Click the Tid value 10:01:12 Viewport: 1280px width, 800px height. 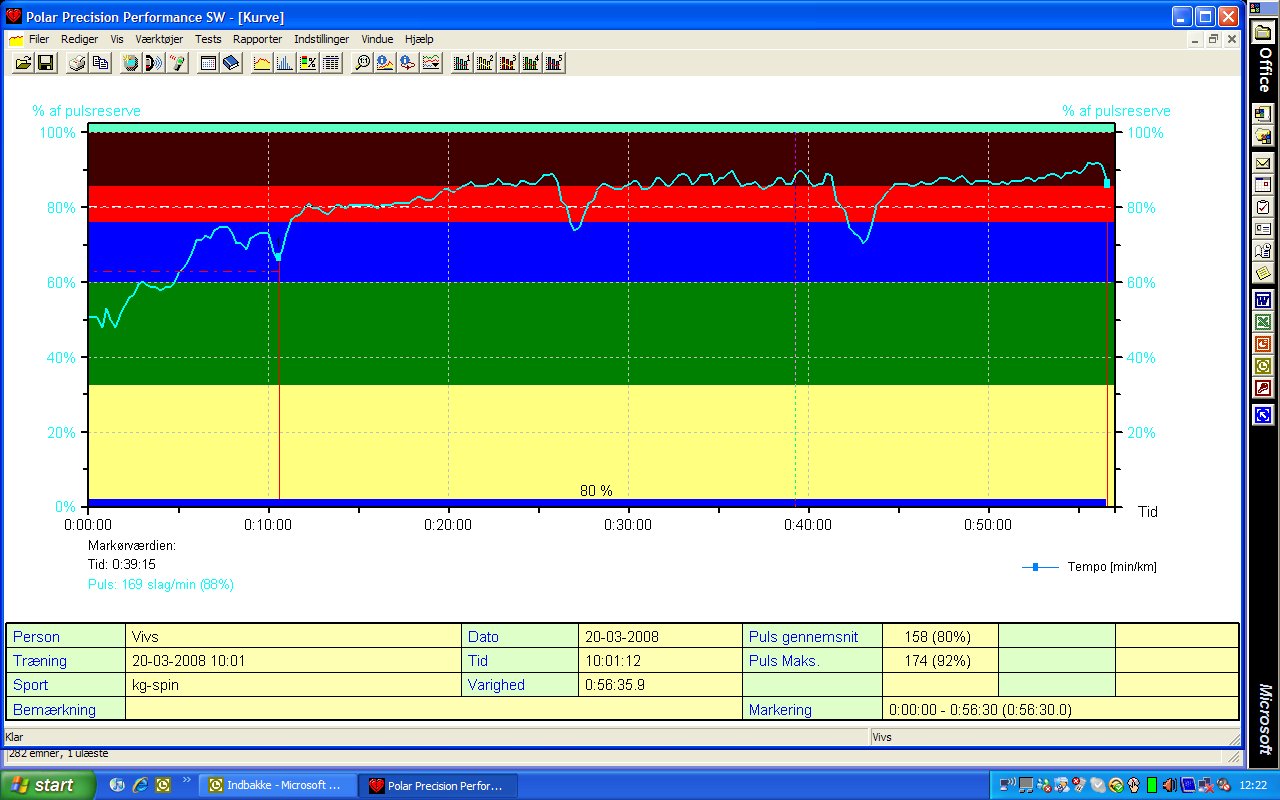(660, 661)
